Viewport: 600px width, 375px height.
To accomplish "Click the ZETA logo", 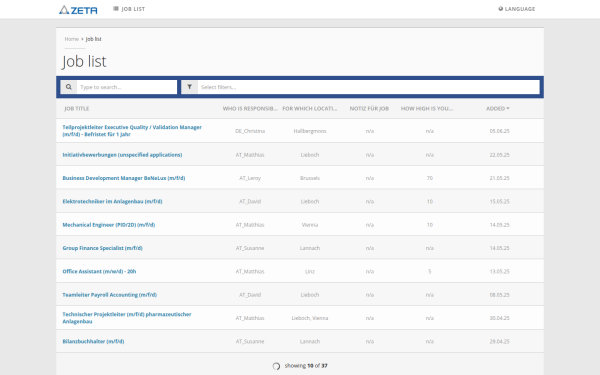I will [x=78, y=10].
